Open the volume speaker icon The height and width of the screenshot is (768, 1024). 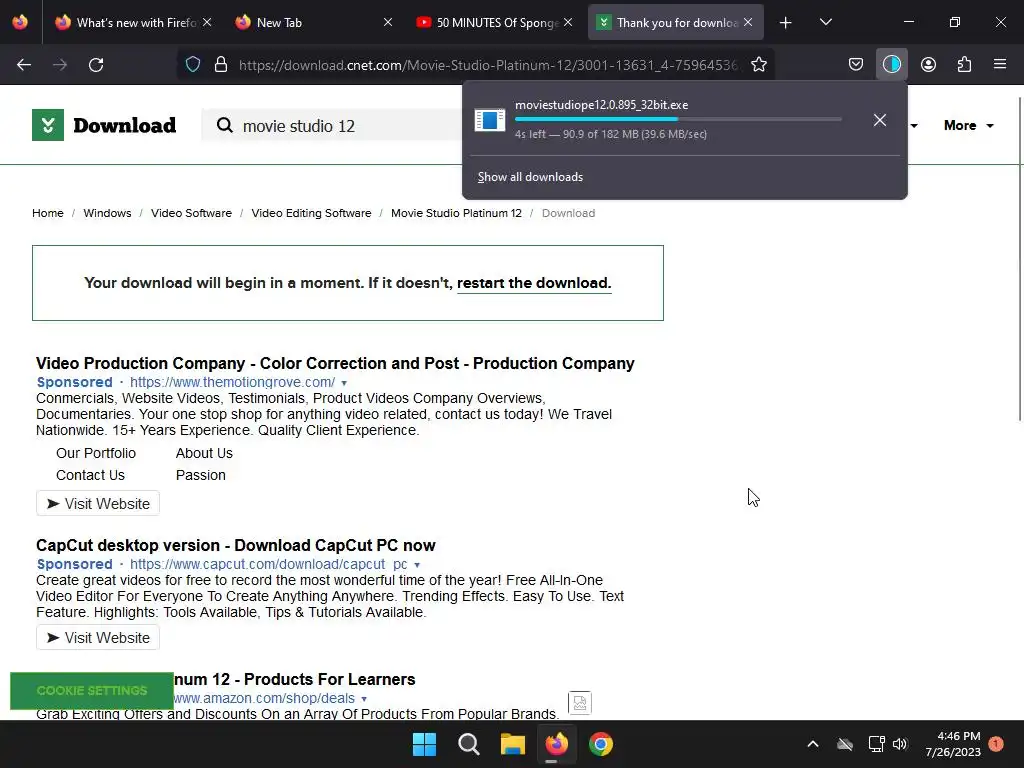click(900, 744)
